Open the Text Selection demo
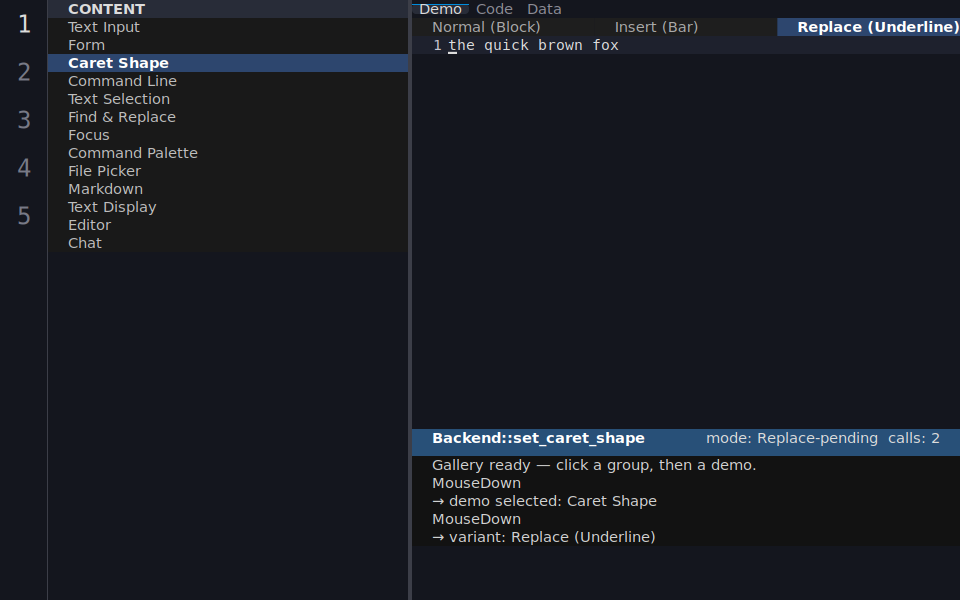 (x=228, y=99)
